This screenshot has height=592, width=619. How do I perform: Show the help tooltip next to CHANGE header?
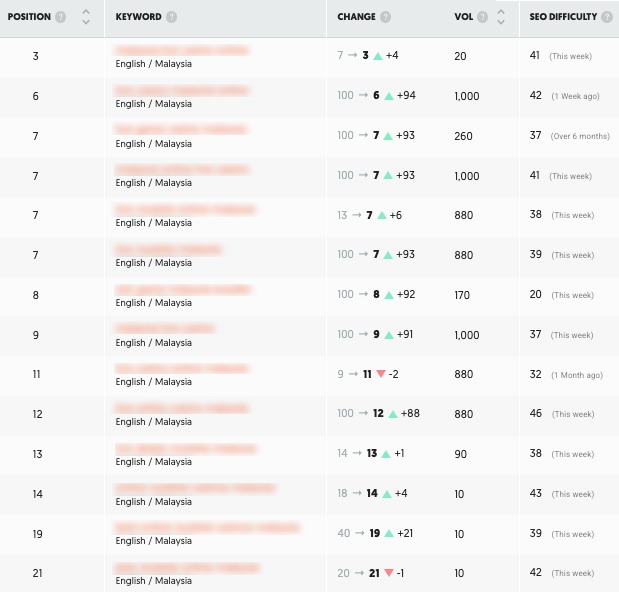point(385,17)
